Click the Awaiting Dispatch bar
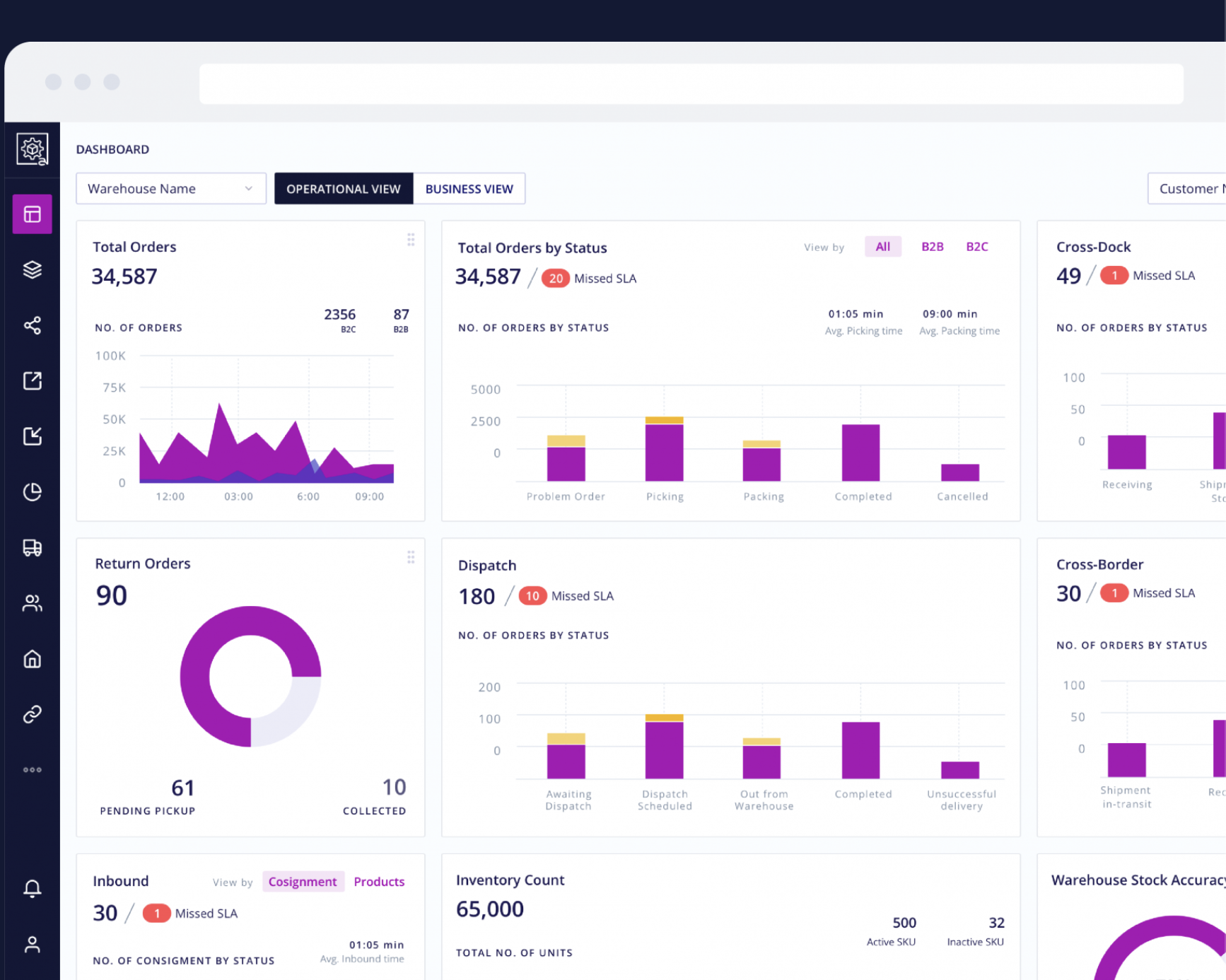This screenshot has height=980, width=1226. 566,756
